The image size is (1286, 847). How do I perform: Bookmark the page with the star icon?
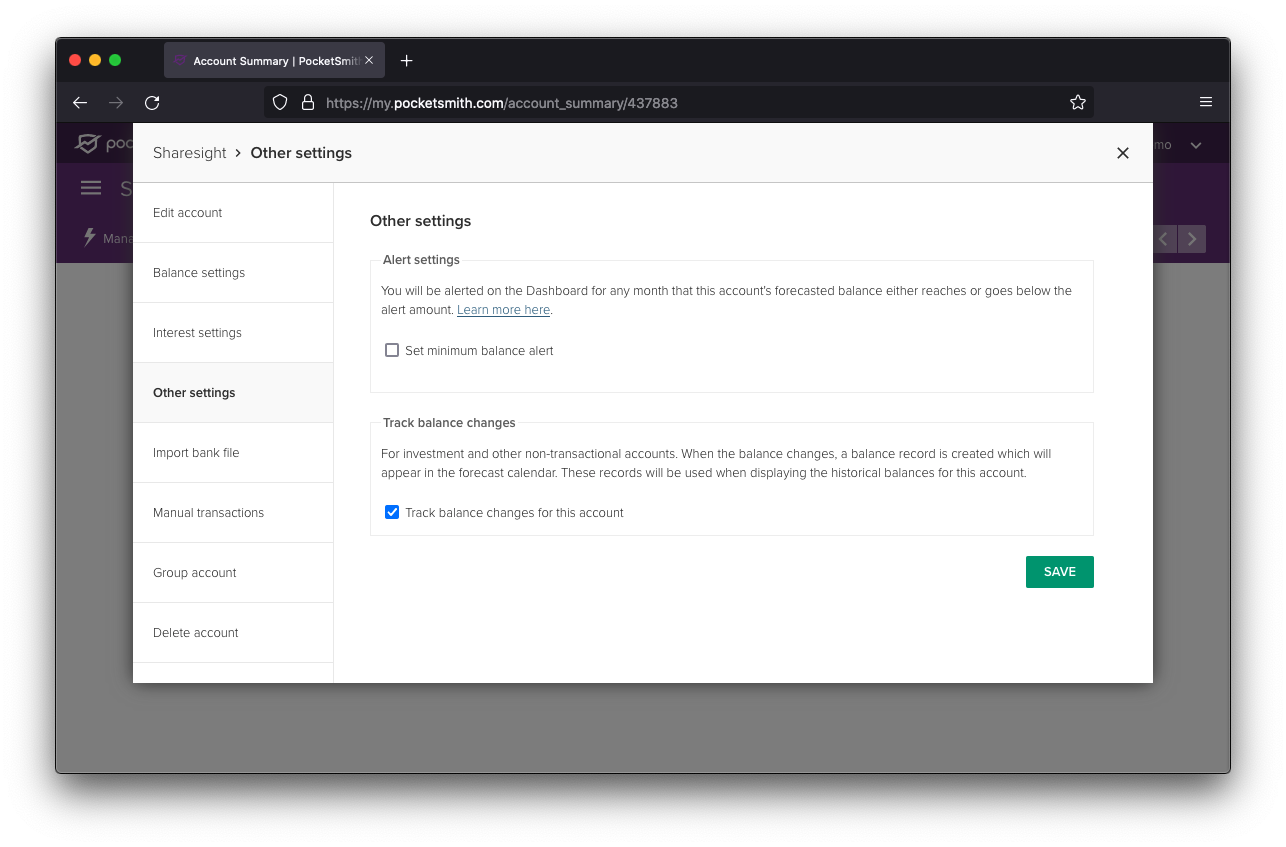1078,102
